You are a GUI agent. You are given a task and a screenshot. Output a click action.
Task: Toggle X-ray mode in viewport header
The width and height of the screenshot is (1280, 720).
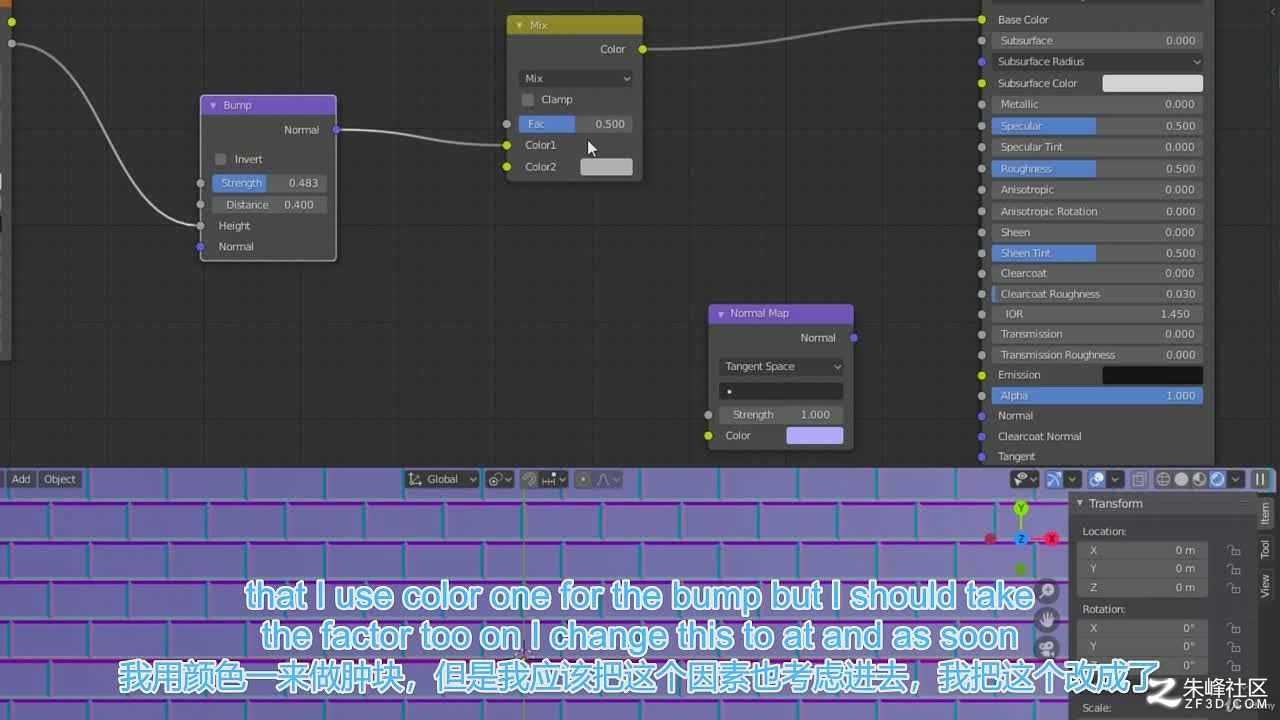[x=1139, y=479]
